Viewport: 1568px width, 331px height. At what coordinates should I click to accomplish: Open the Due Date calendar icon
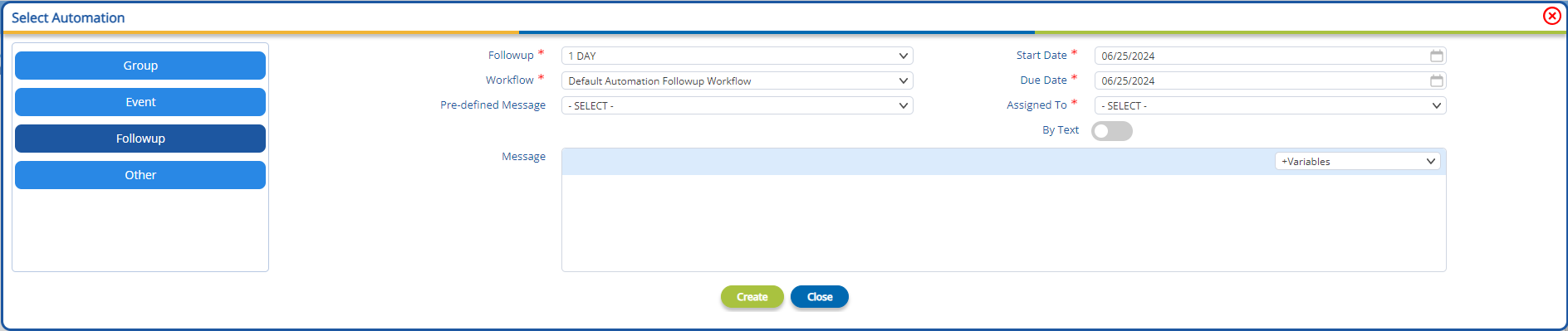coord(1437,80)
